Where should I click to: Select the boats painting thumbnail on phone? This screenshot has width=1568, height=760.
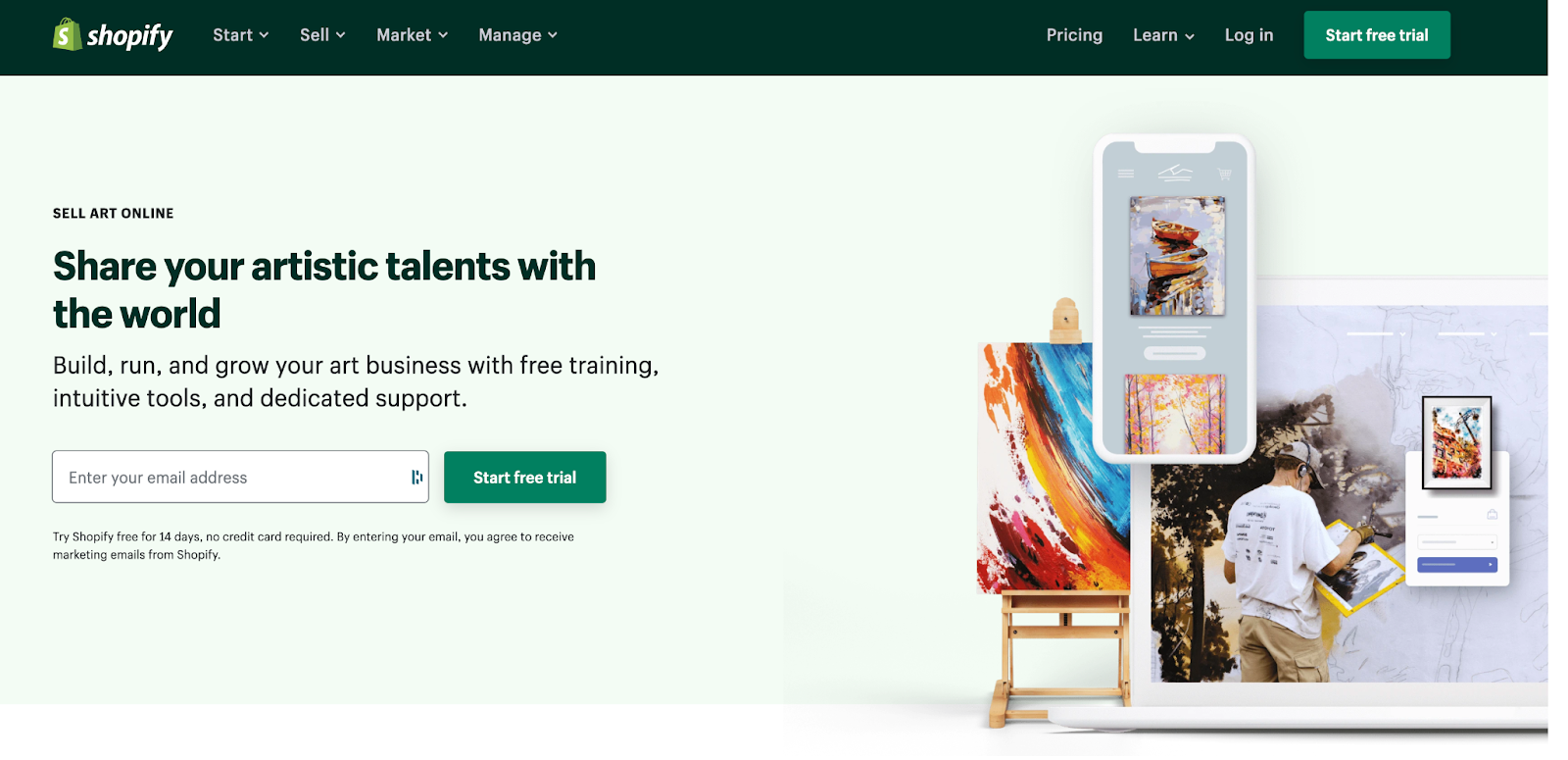click(x=1177, y=256)
